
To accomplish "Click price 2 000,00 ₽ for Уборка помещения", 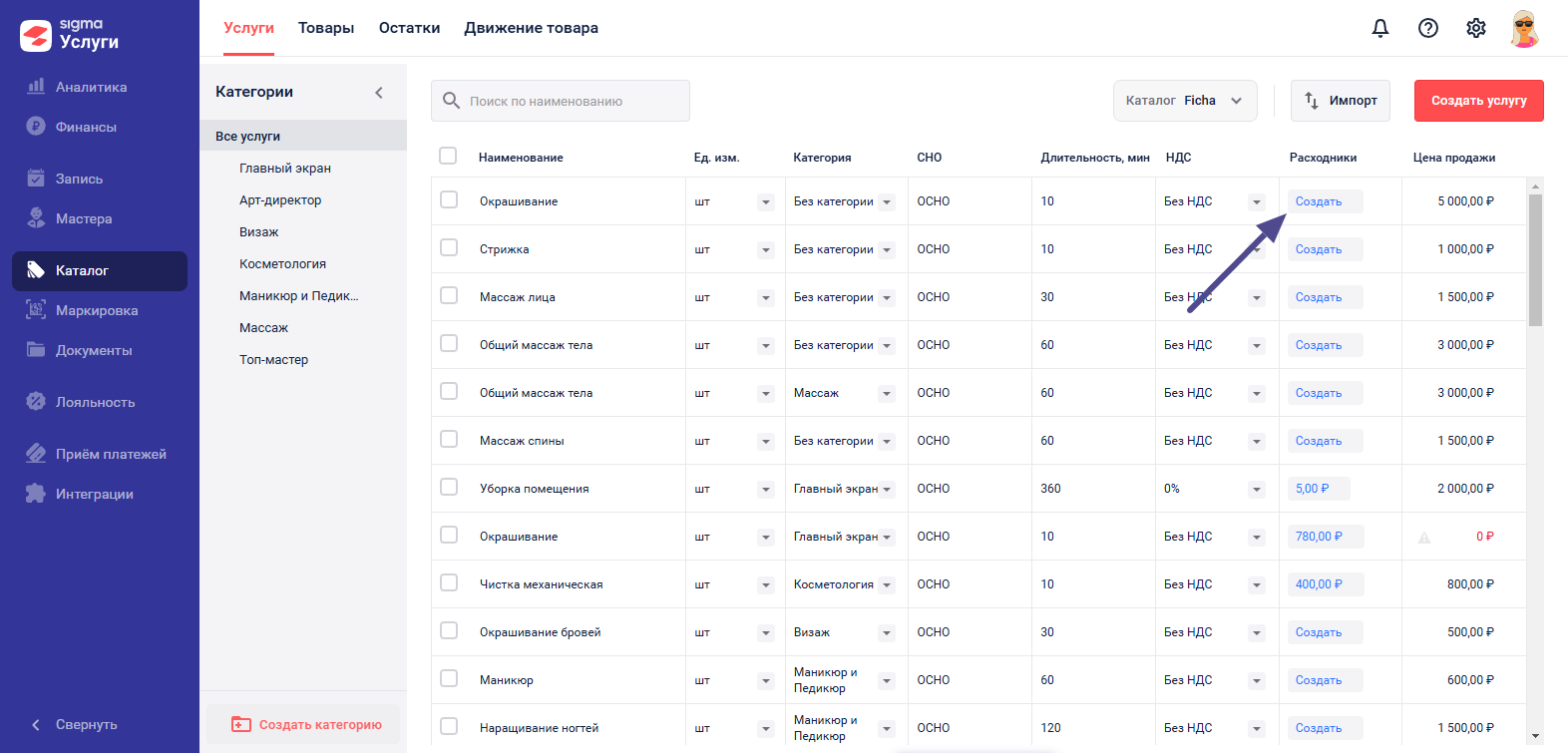I will (1465, 489).
